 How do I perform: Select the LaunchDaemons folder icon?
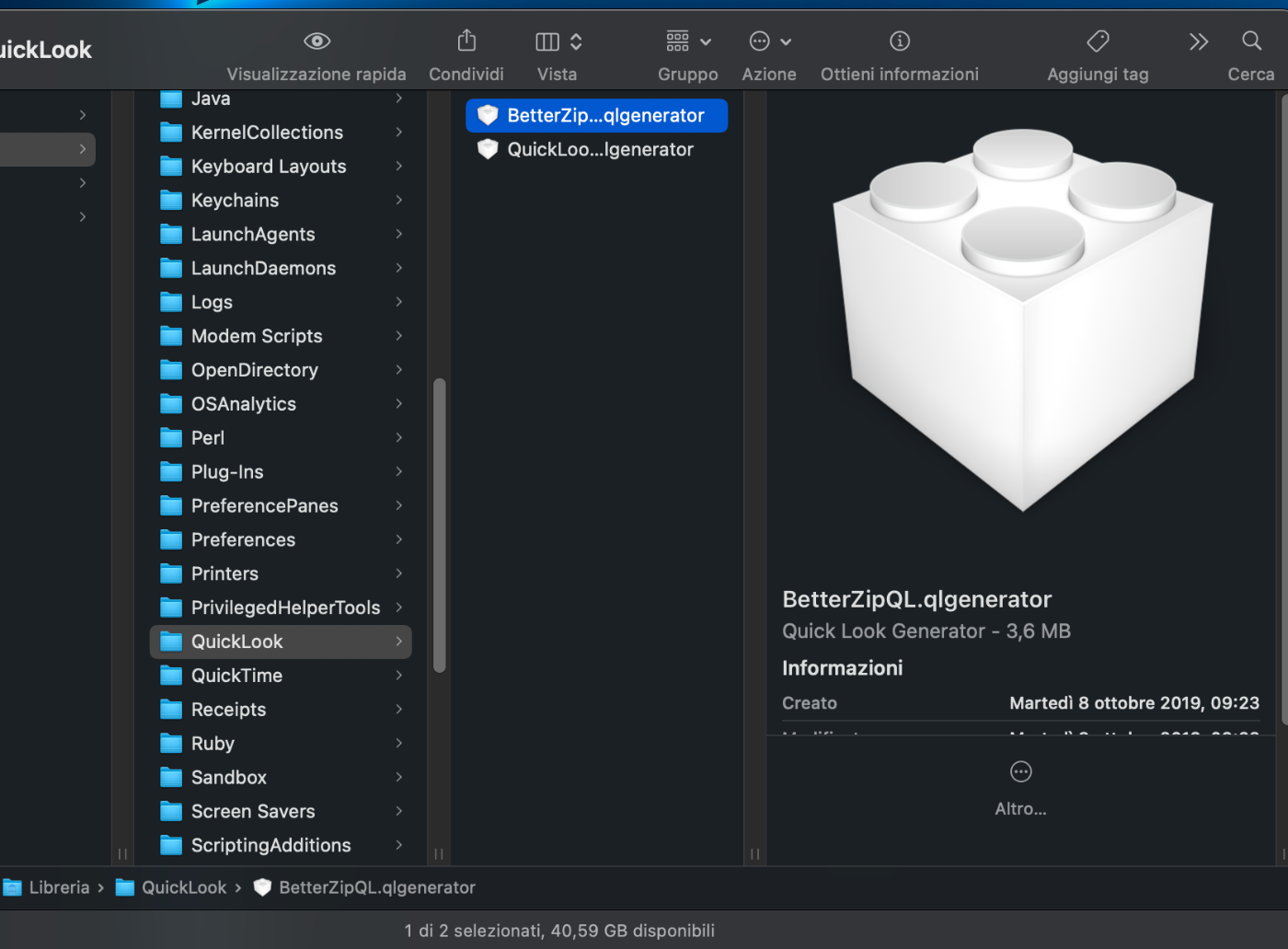171,269
